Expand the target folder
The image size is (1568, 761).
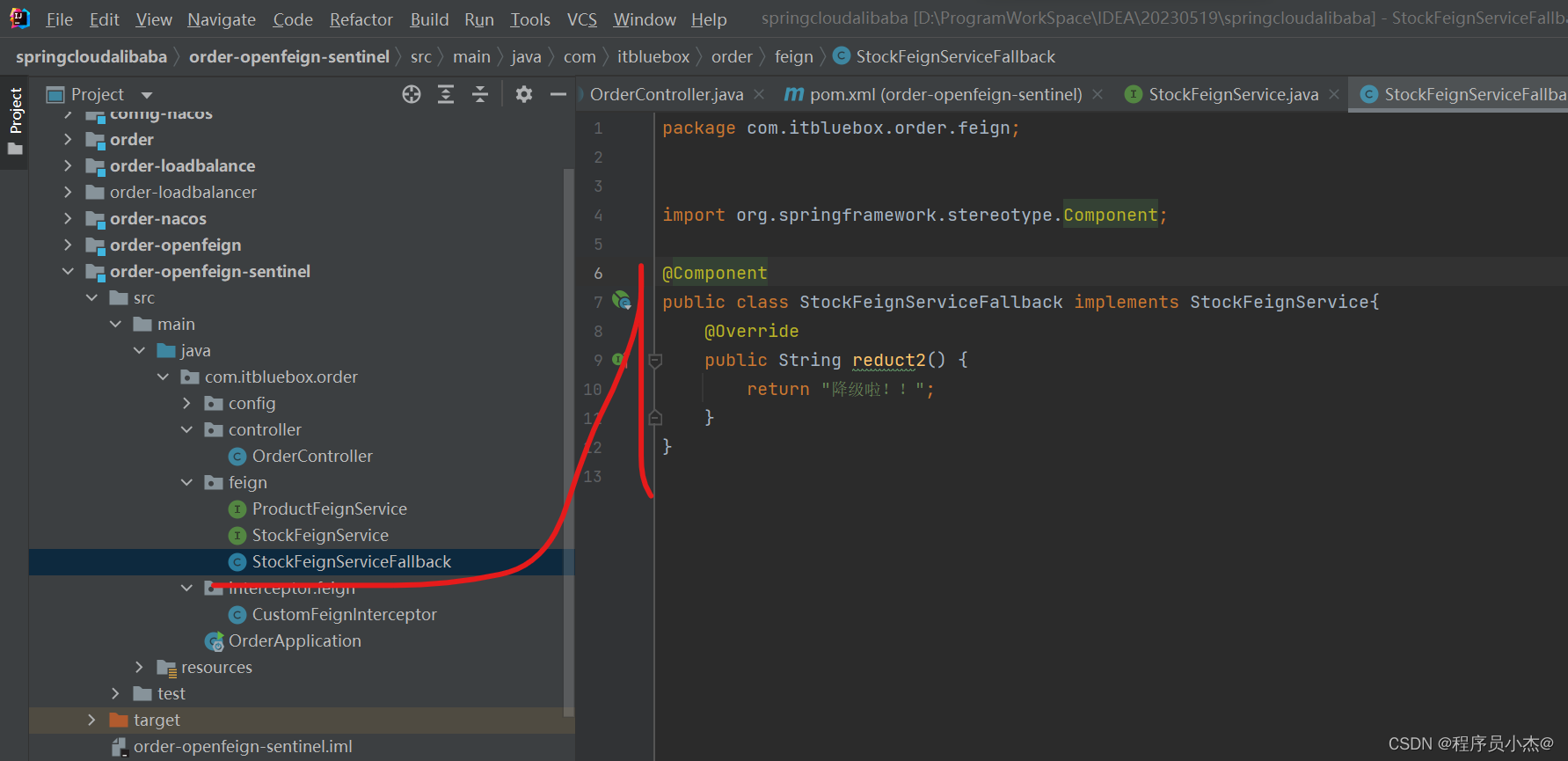pyautogui.click(x=91, y=720)
